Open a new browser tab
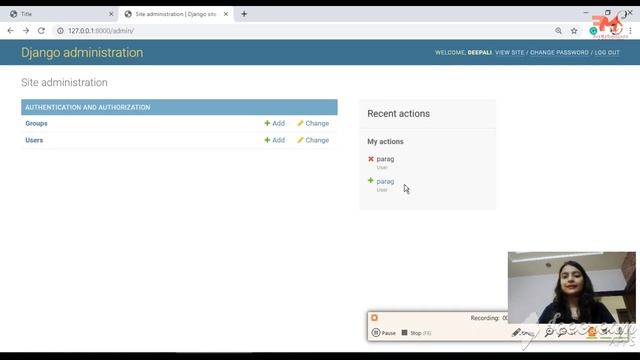Image resolution: width=640 pixels, height=360 pixels. tap(244, 14)
